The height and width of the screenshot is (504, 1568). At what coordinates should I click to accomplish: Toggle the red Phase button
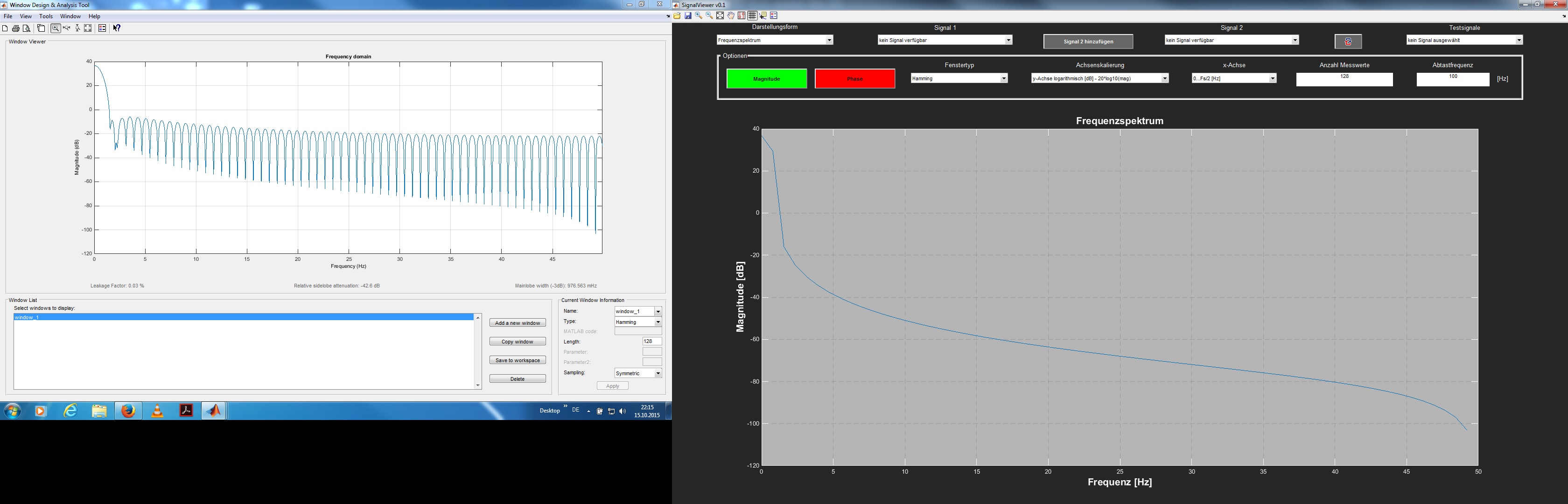pos(854,78)
